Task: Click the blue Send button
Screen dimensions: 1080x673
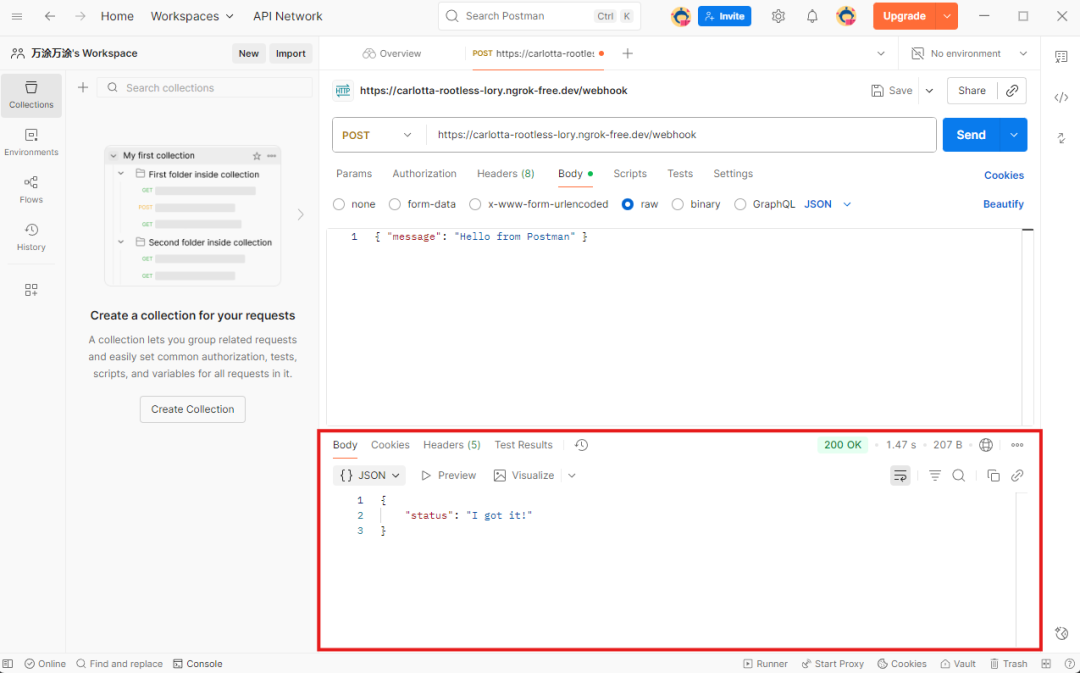Action: (x=971, y=135)
